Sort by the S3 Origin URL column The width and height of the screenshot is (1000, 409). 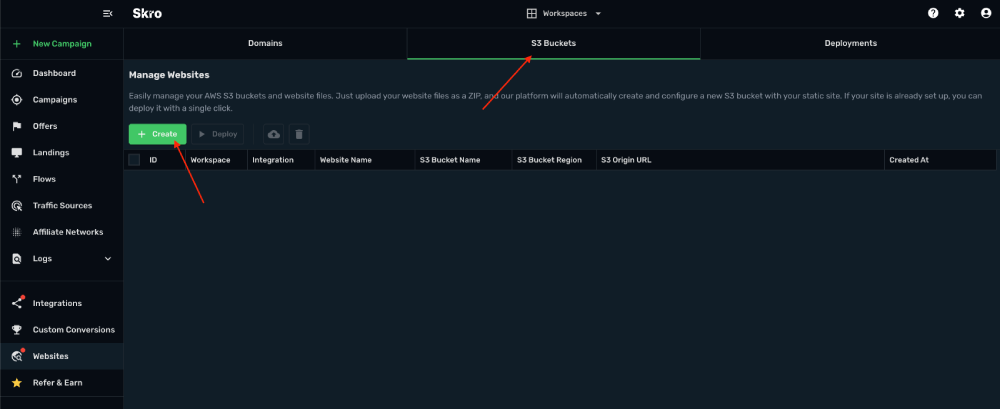(626, 160)
